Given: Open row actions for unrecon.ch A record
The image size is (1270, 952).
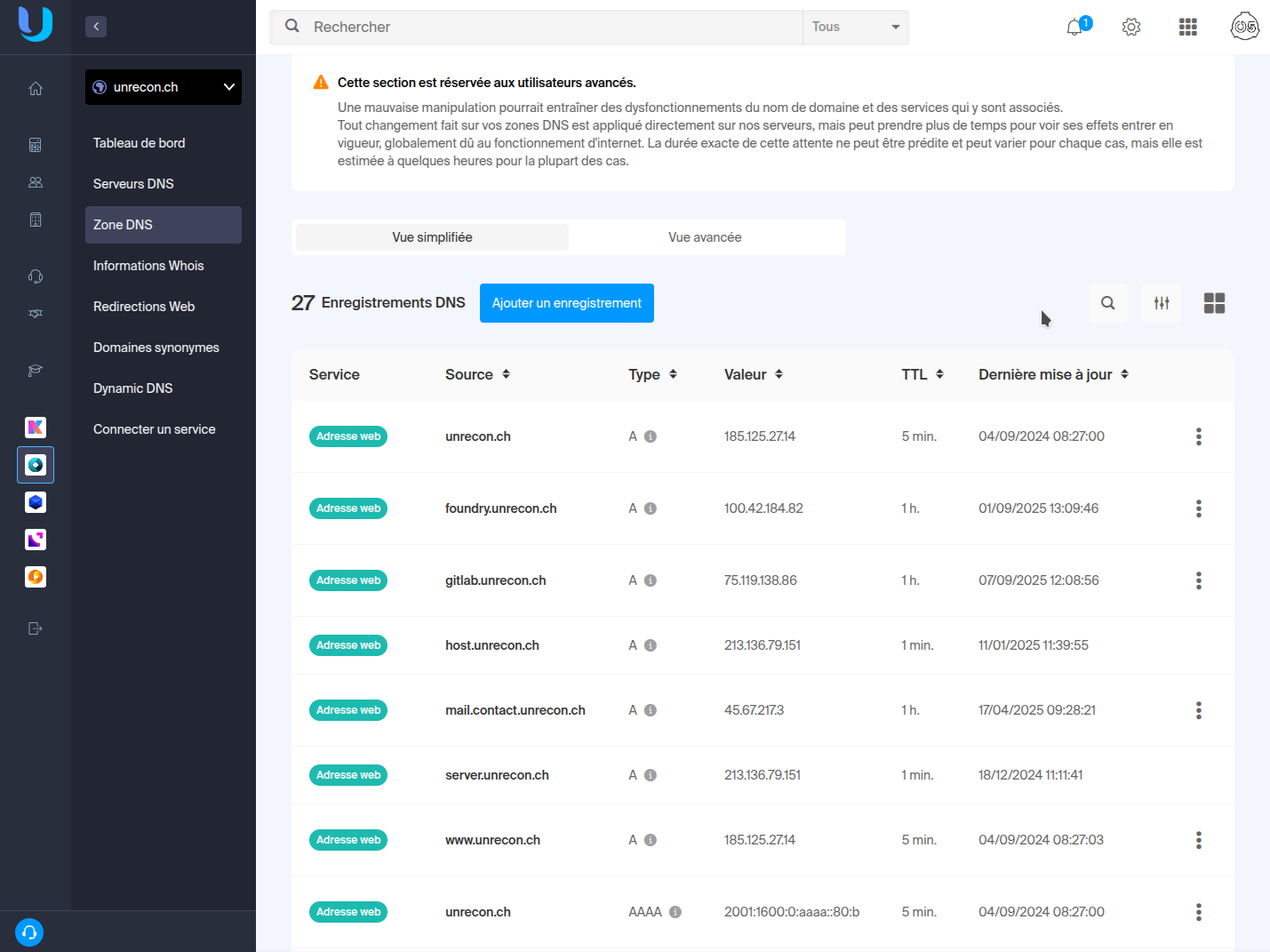Looking at the screenshot, I should point(1199,436).
